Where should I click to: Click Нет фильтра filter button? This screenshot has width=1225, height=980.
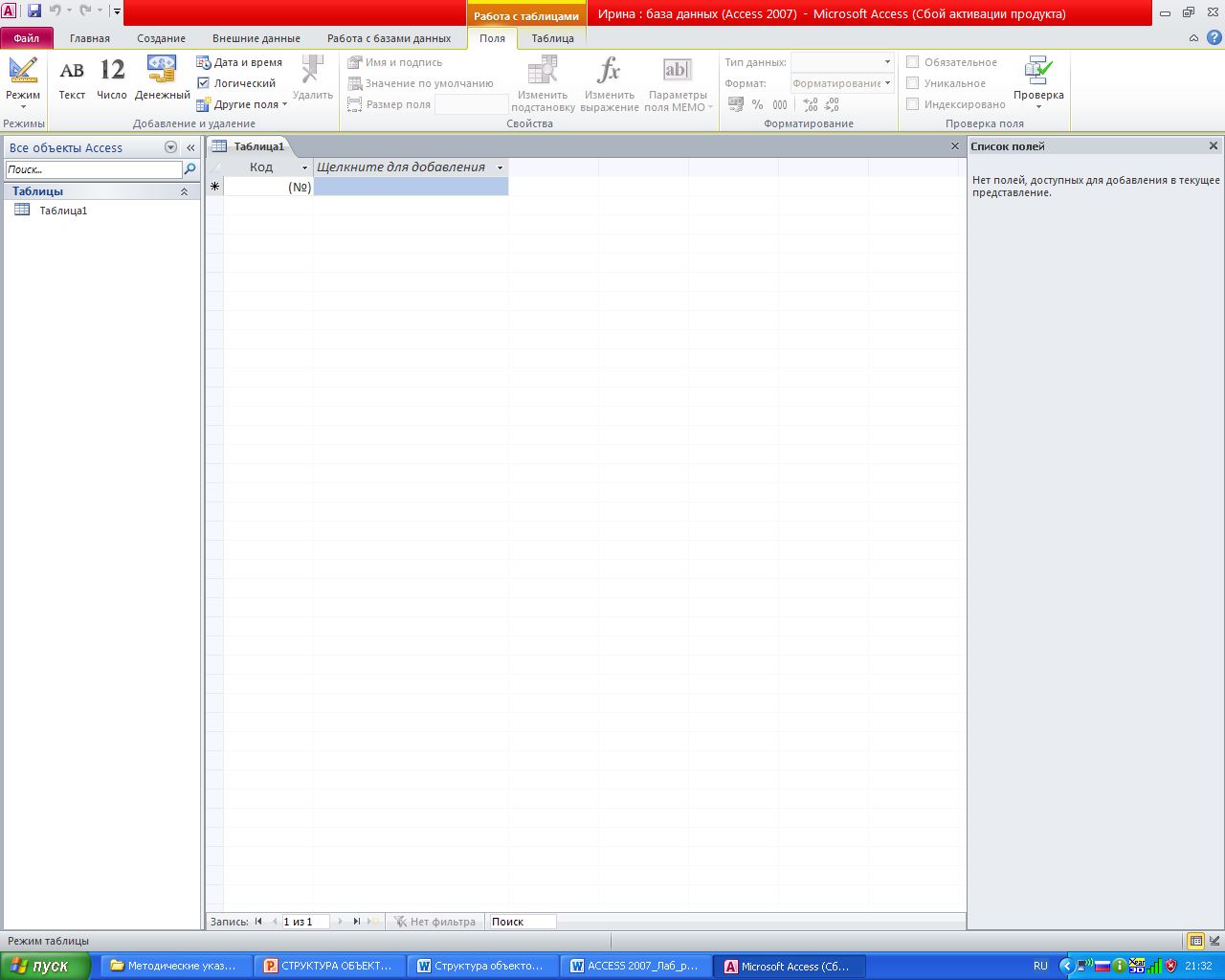[x=434, y=922]
